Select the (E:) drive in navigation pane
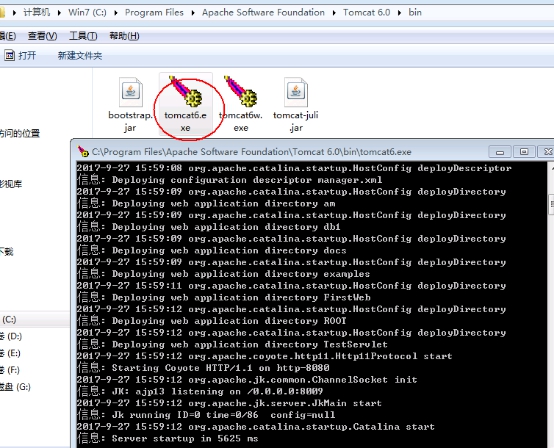The width and height of the screenshot is (554, 448). point(10,353)
